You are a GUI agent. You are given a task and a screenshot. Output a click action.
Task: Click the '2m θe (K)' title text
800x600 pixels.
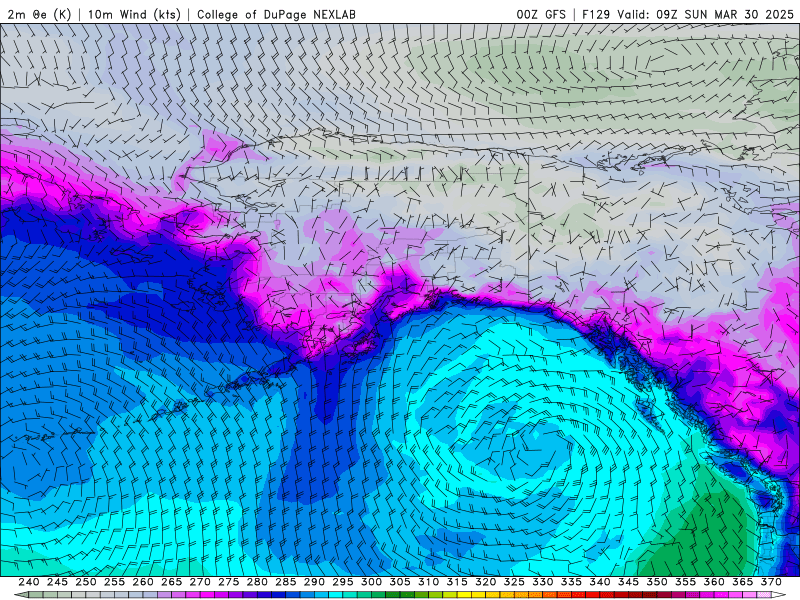point(39,14)
